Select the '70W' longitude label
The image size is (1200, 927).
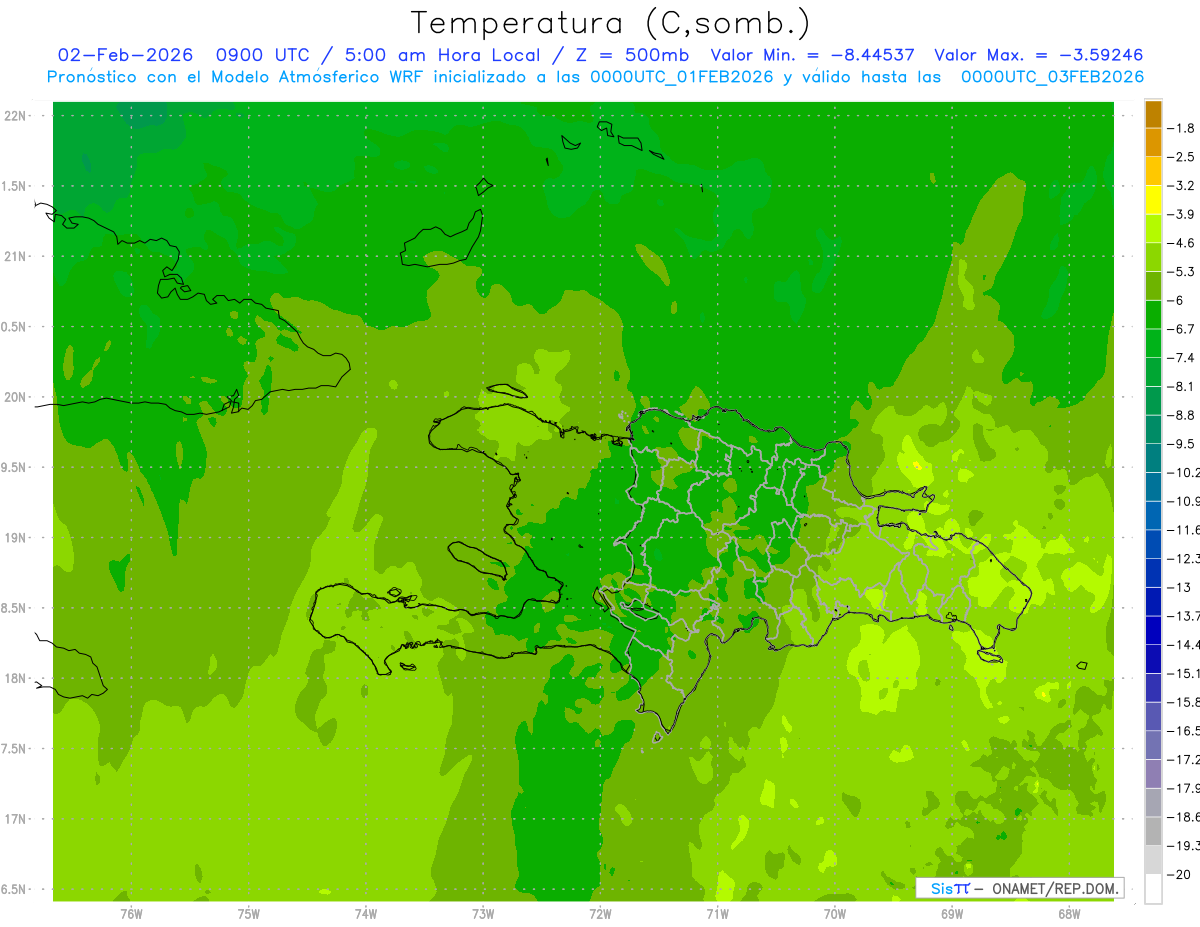835,914
